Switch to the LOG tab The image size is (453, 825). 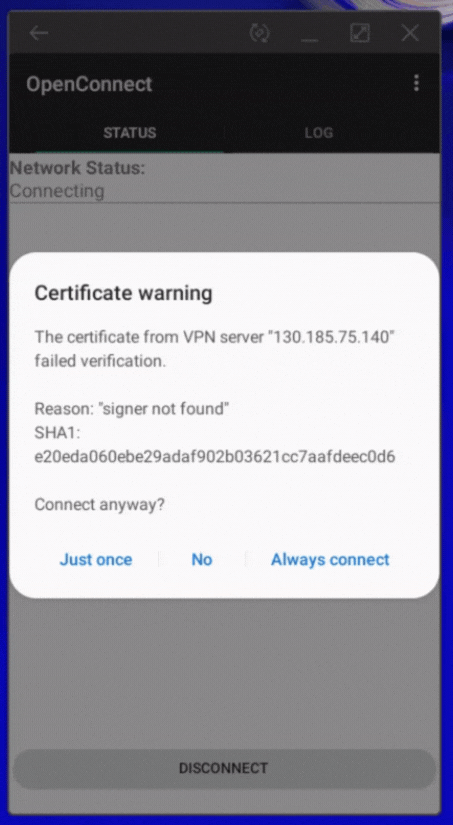click(319, 133)
